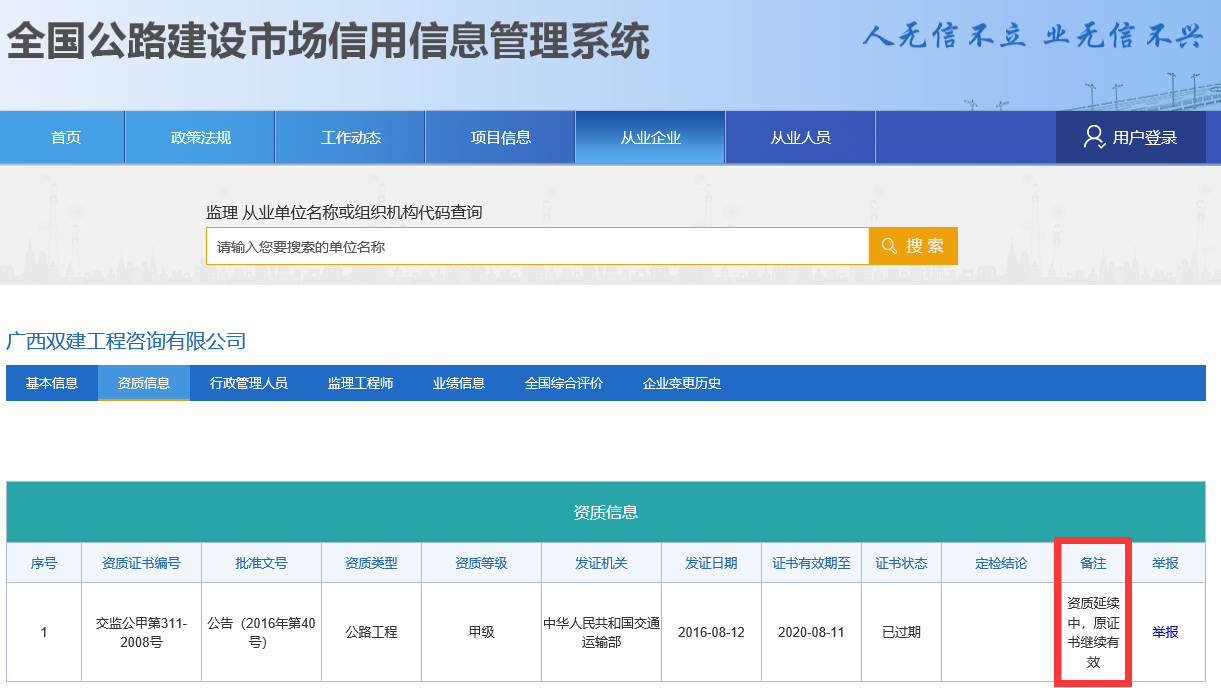Click the 公告（2016年第40号） cell
Screen dimensions: 1221x688
click(261, 632)
